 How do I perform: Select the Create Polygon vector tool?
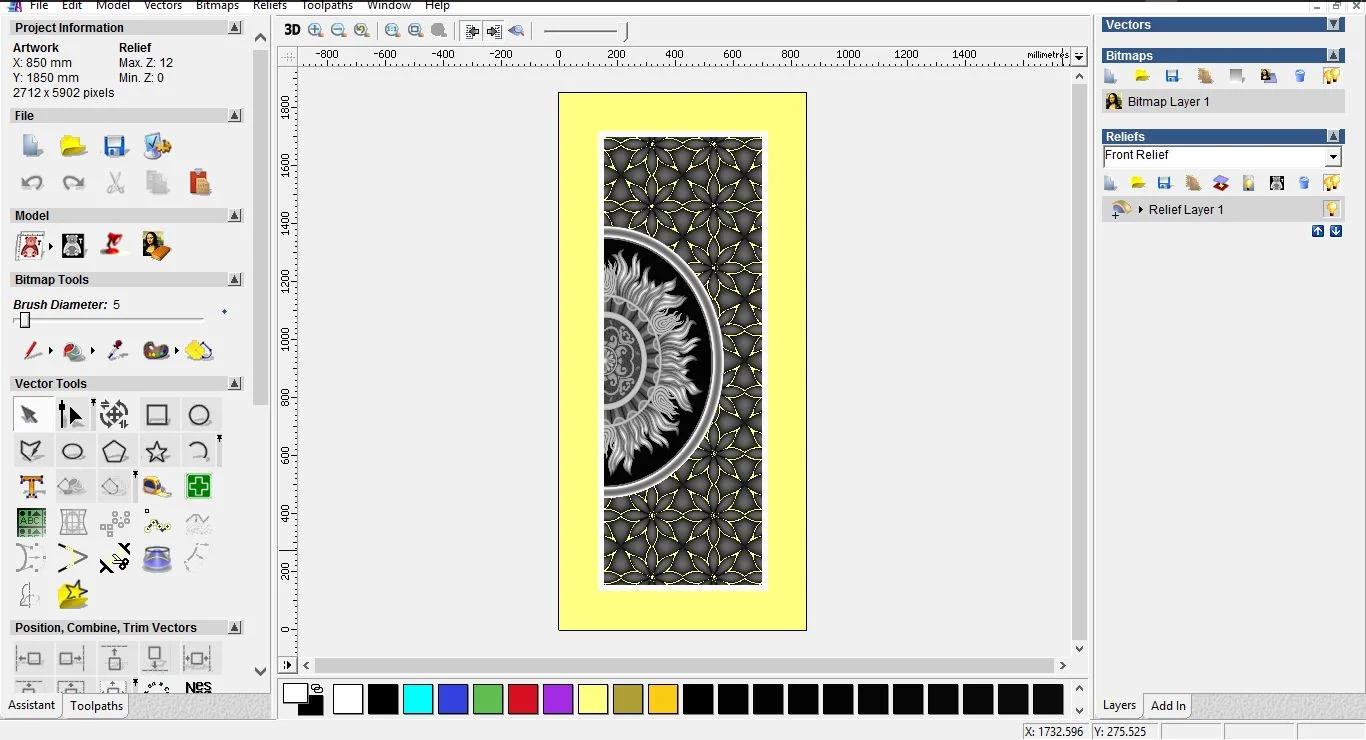coord(115,451)
